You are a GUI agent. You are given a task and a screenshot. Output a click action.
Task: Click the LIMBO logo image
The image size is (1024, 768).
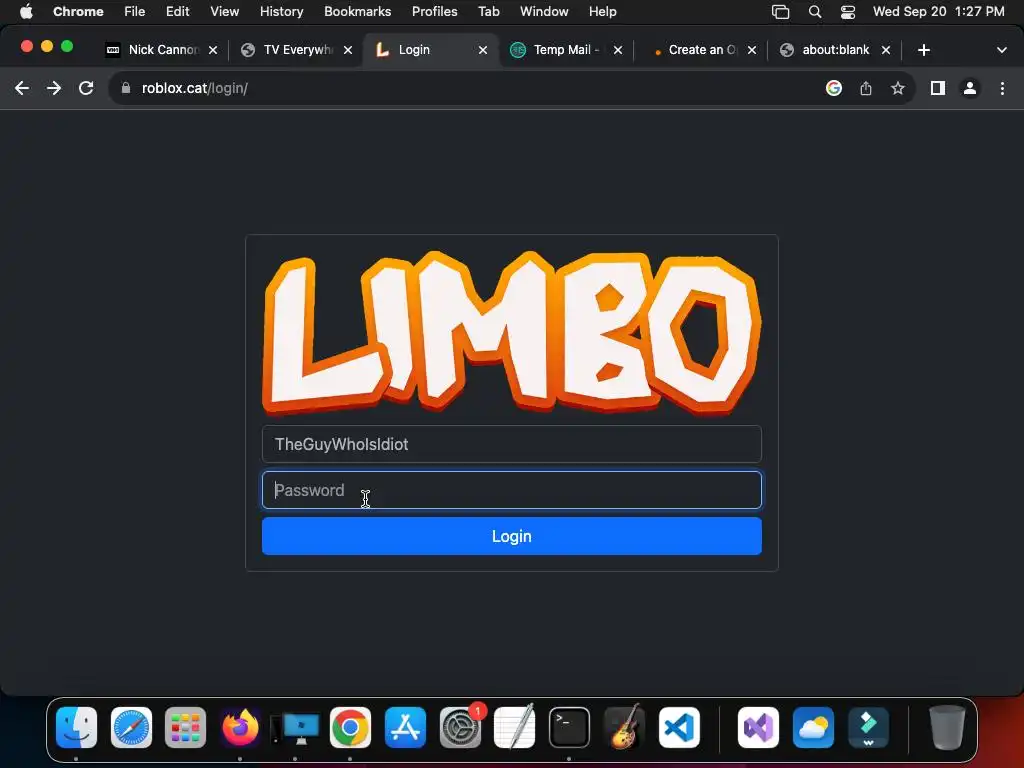pyautogui.click(x=511, y=332)
